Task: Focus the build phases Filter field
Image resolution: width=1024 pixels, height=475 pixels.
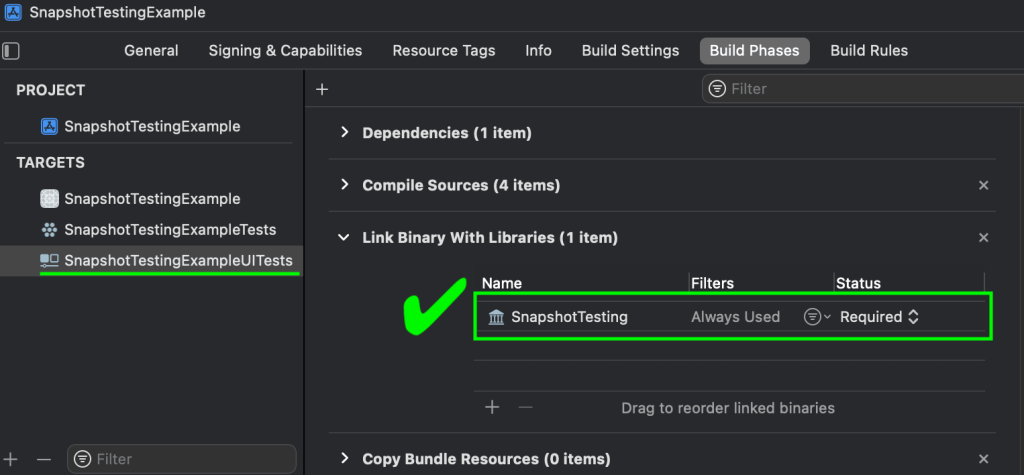Action: click(863, 89)
